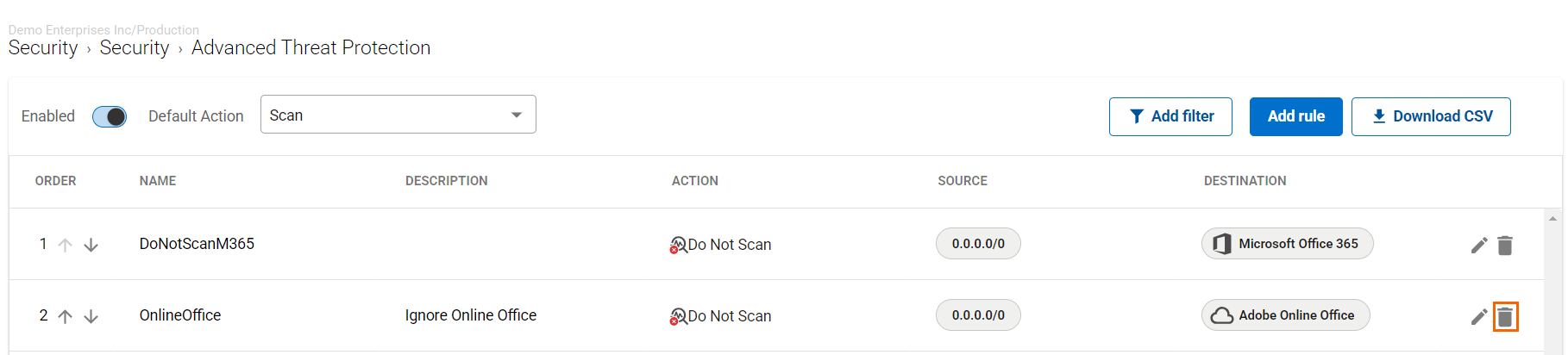Toggle the Enabled switch off
The height and width of the screenshot is (355, 1568).
[x=110, y=116]
